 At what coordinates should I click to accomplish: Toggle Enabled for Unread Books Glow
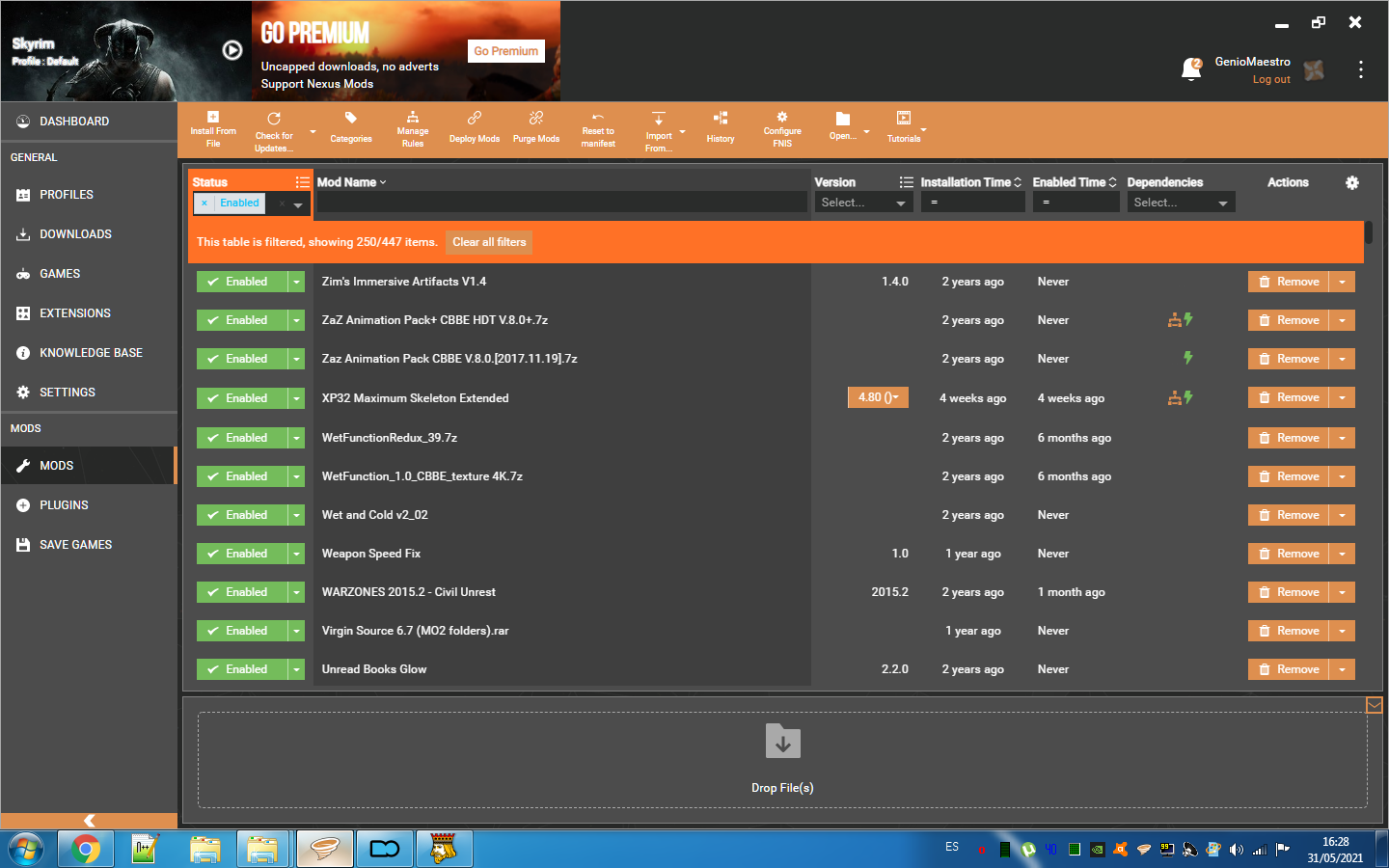[242, 669]
